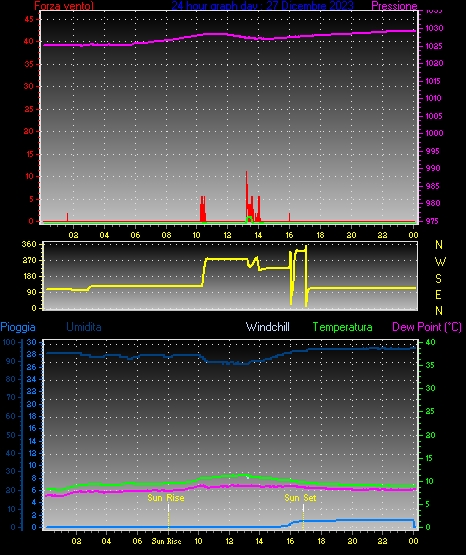This screenshot has height=555, width=466.
Task: Click the Temperatura legend label
Action: [x=342, y=327]
